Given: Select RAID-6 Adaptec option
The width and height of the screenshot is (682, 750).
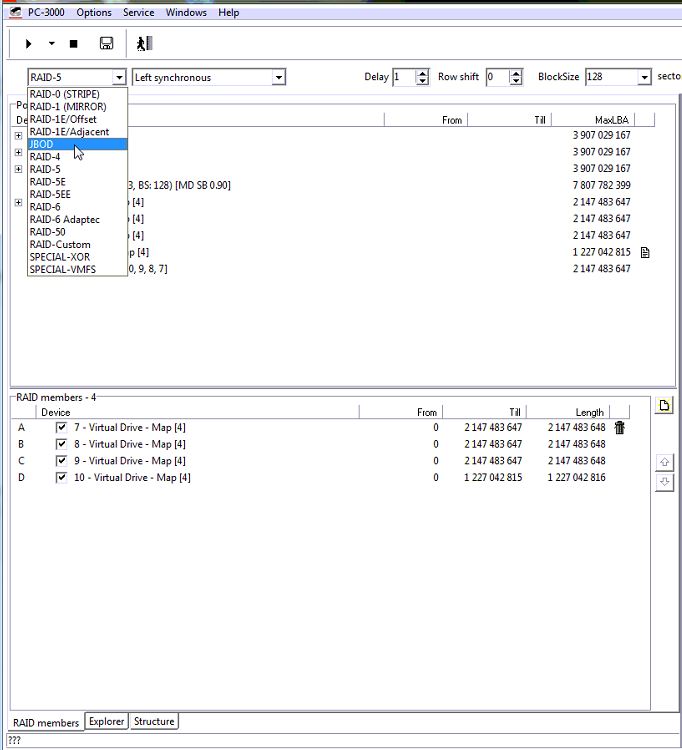Looking at the screenshot, I should (77, 220).
